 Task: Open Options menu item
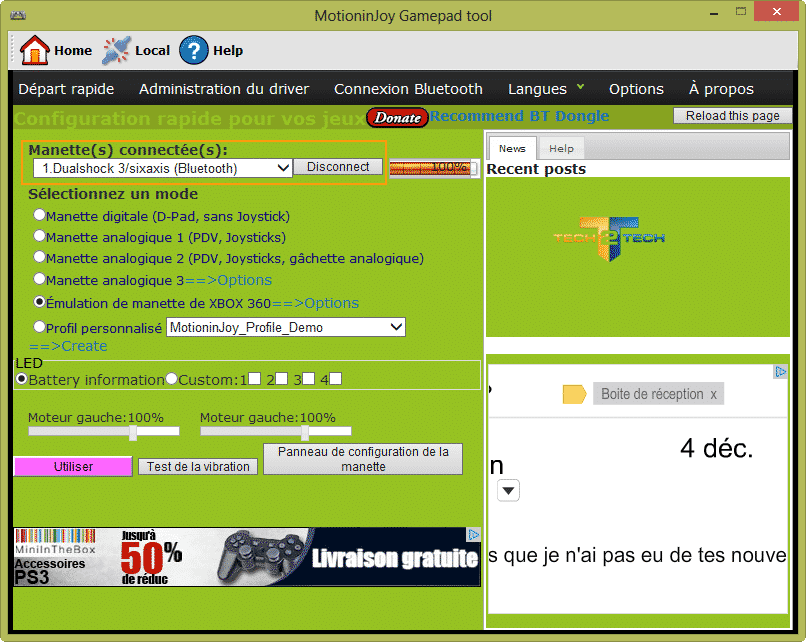point(636,89)
